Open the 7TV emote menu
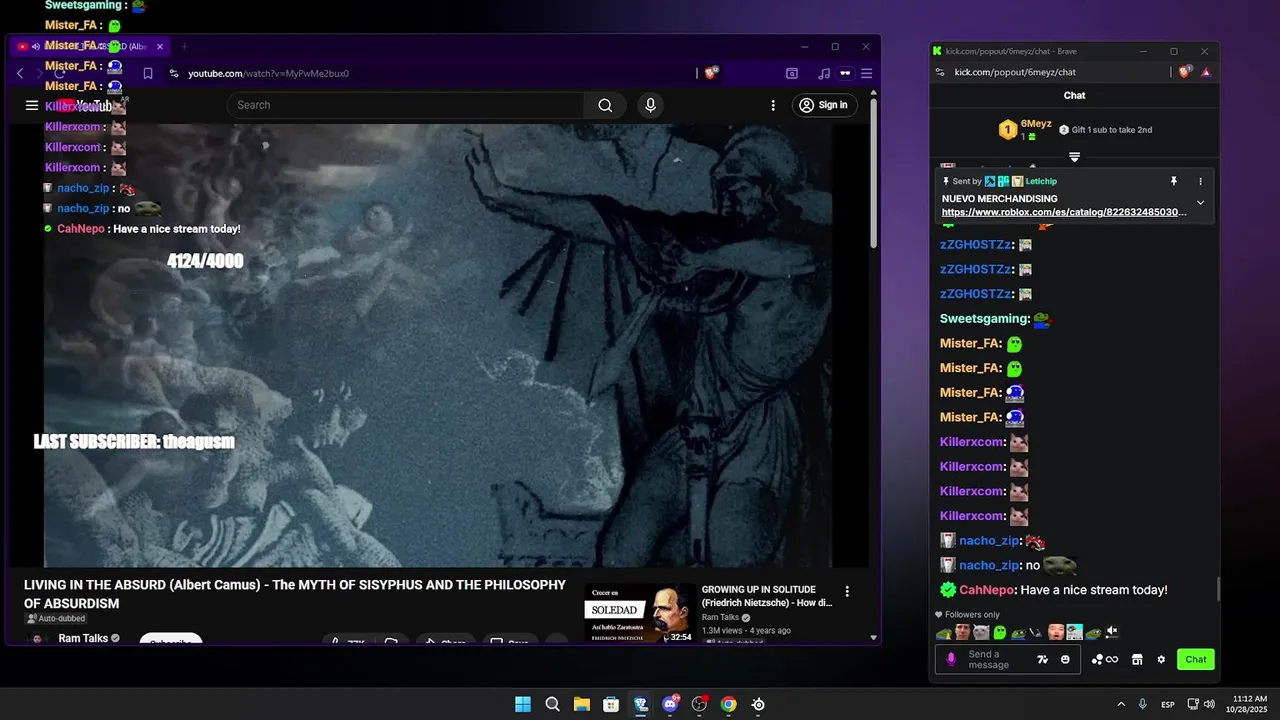 [x=1042, y=659]
